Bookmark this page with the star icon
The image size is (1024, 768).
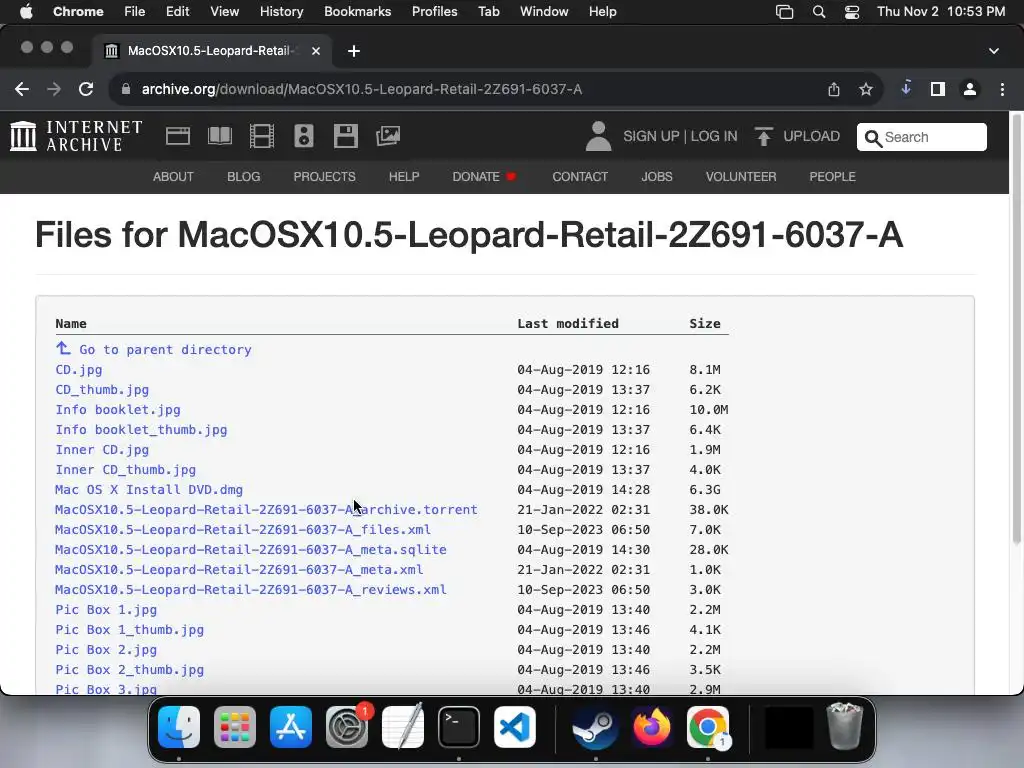(866, 89)
